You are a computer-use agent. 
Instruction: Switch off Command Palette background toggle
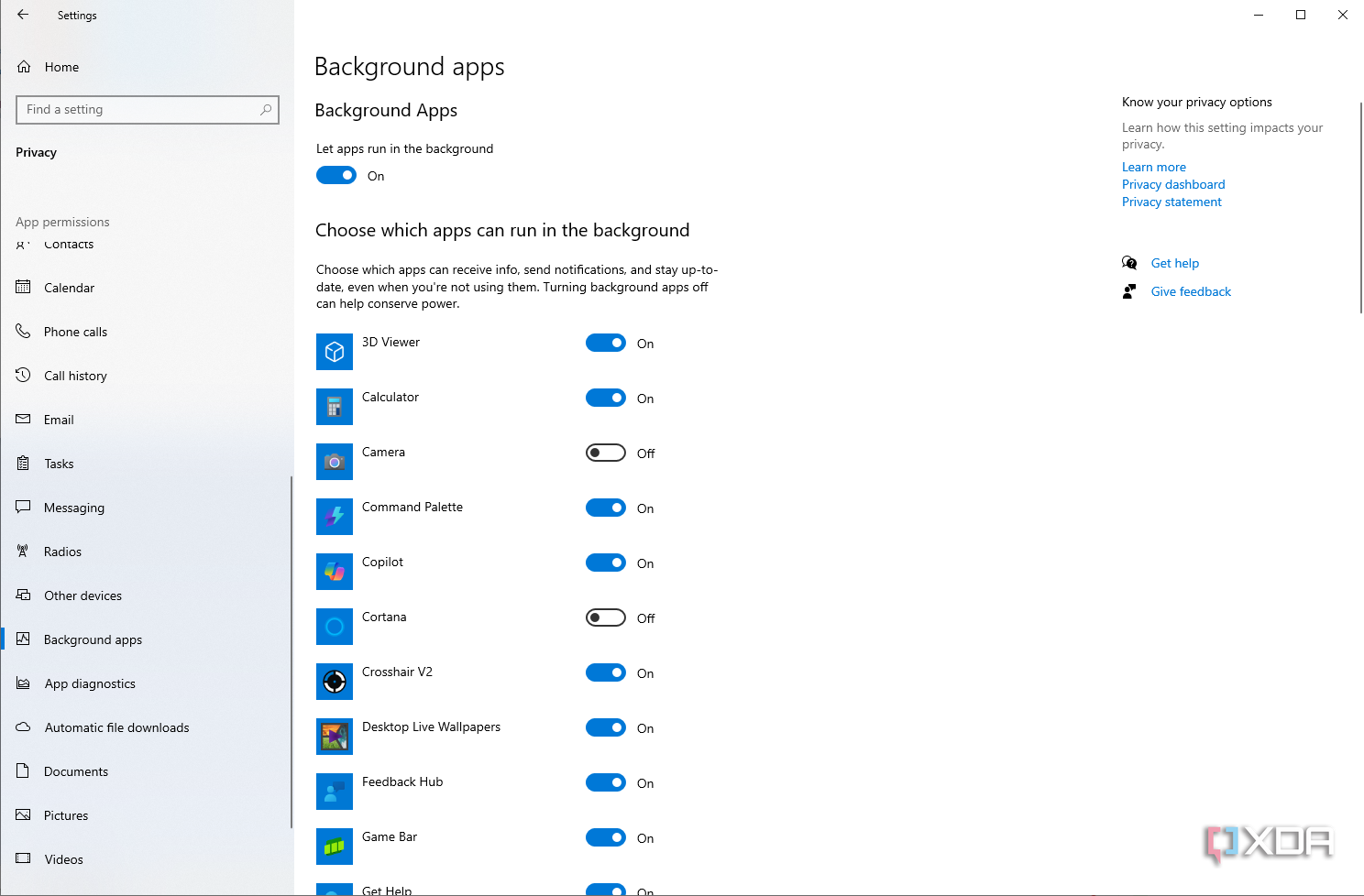[606, 508]
